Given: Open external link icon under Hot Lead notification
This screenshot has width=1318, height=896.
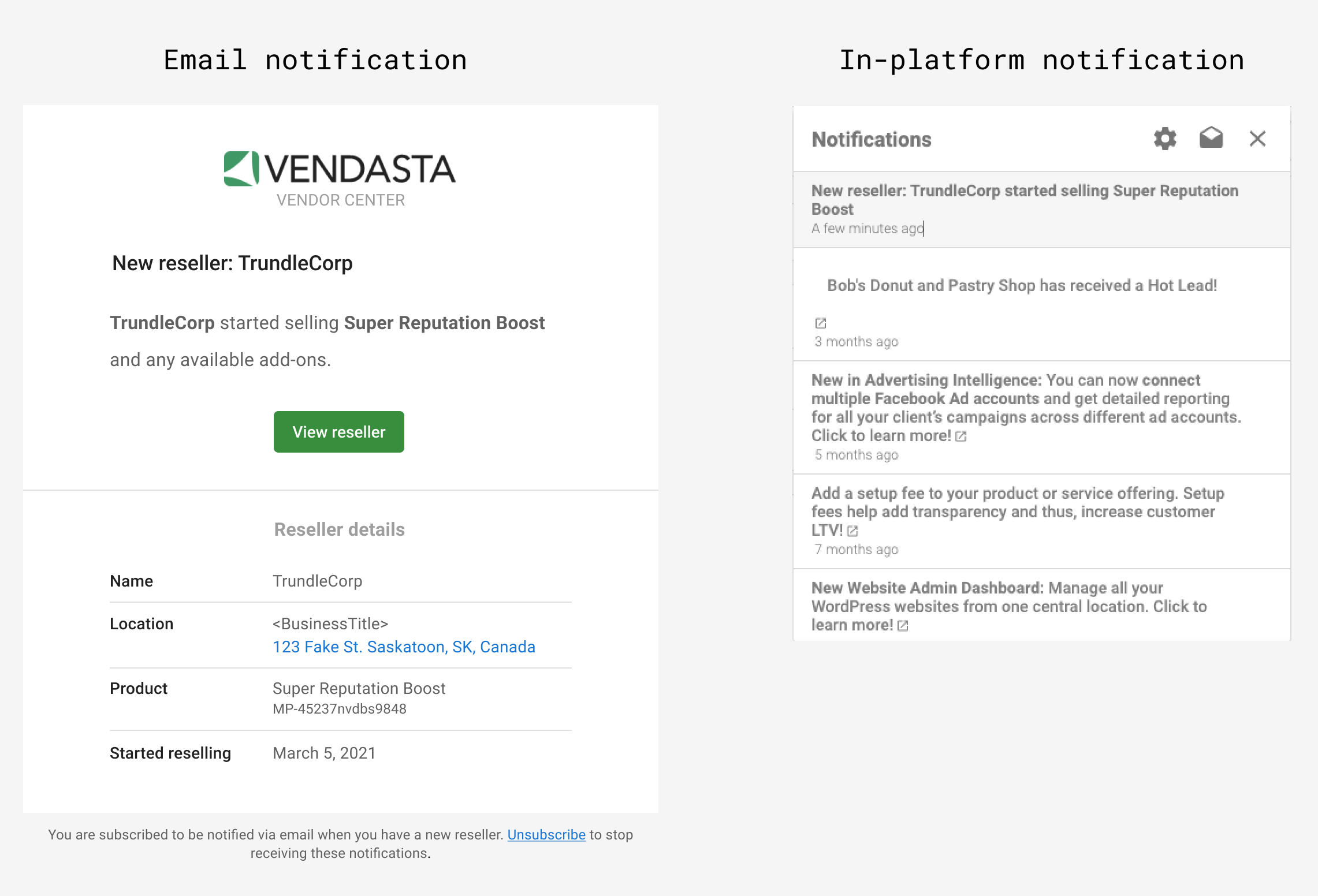Looking at the screenshot, I should click(x=820, y=323).
